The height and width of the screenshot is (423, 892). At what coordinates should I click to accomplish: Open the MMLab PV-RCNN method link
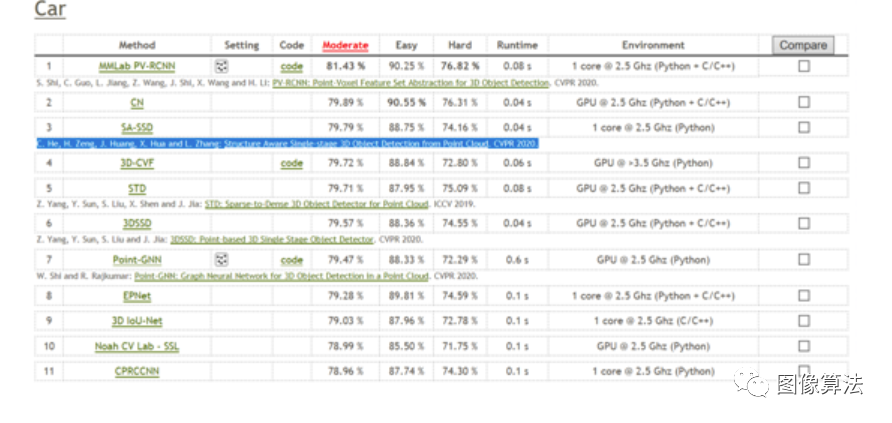[137, 66]
